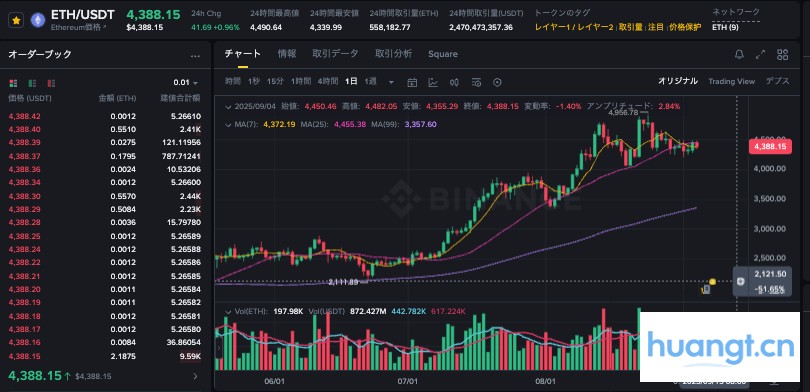
Task: Switch chart to オリジナル view
Action: click(x=678, y=81)
